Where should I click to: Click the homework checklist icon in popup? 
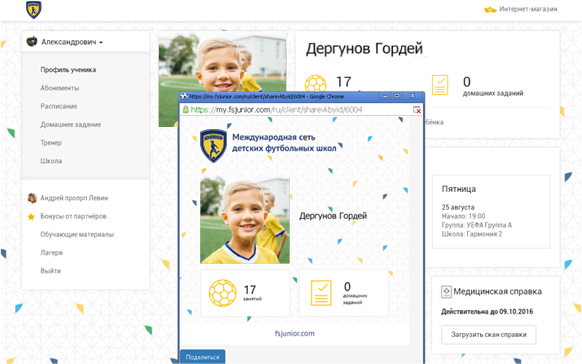pyautogui.click(x=321, y=293)
